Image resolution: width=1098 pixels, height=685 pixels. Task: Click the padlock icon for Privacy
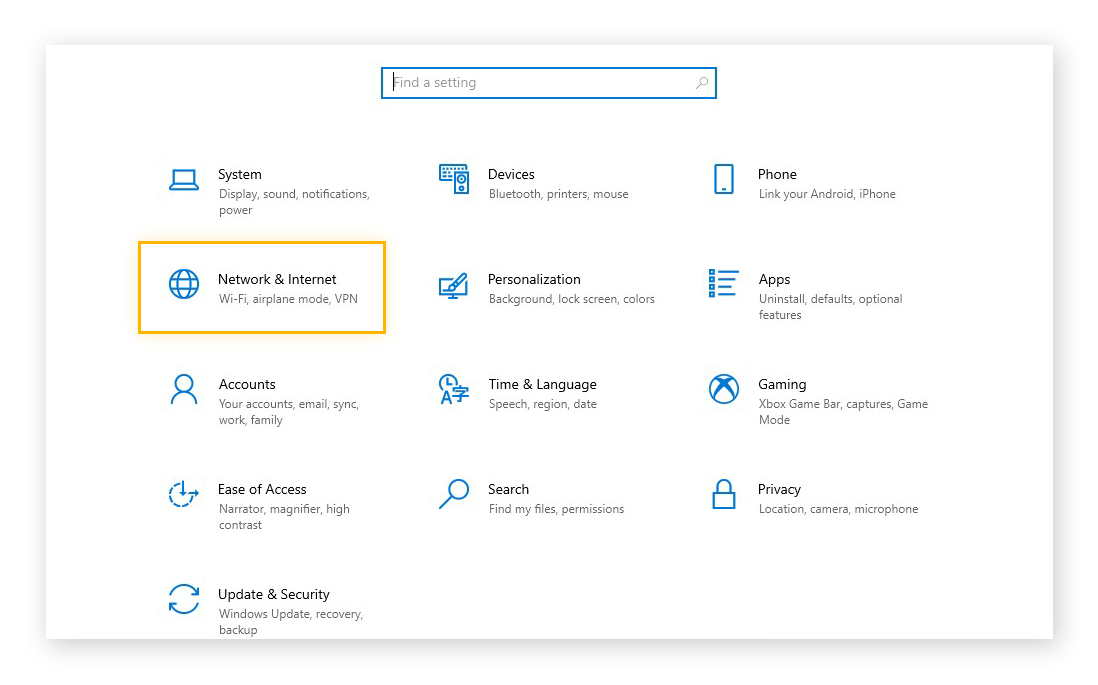723,494
